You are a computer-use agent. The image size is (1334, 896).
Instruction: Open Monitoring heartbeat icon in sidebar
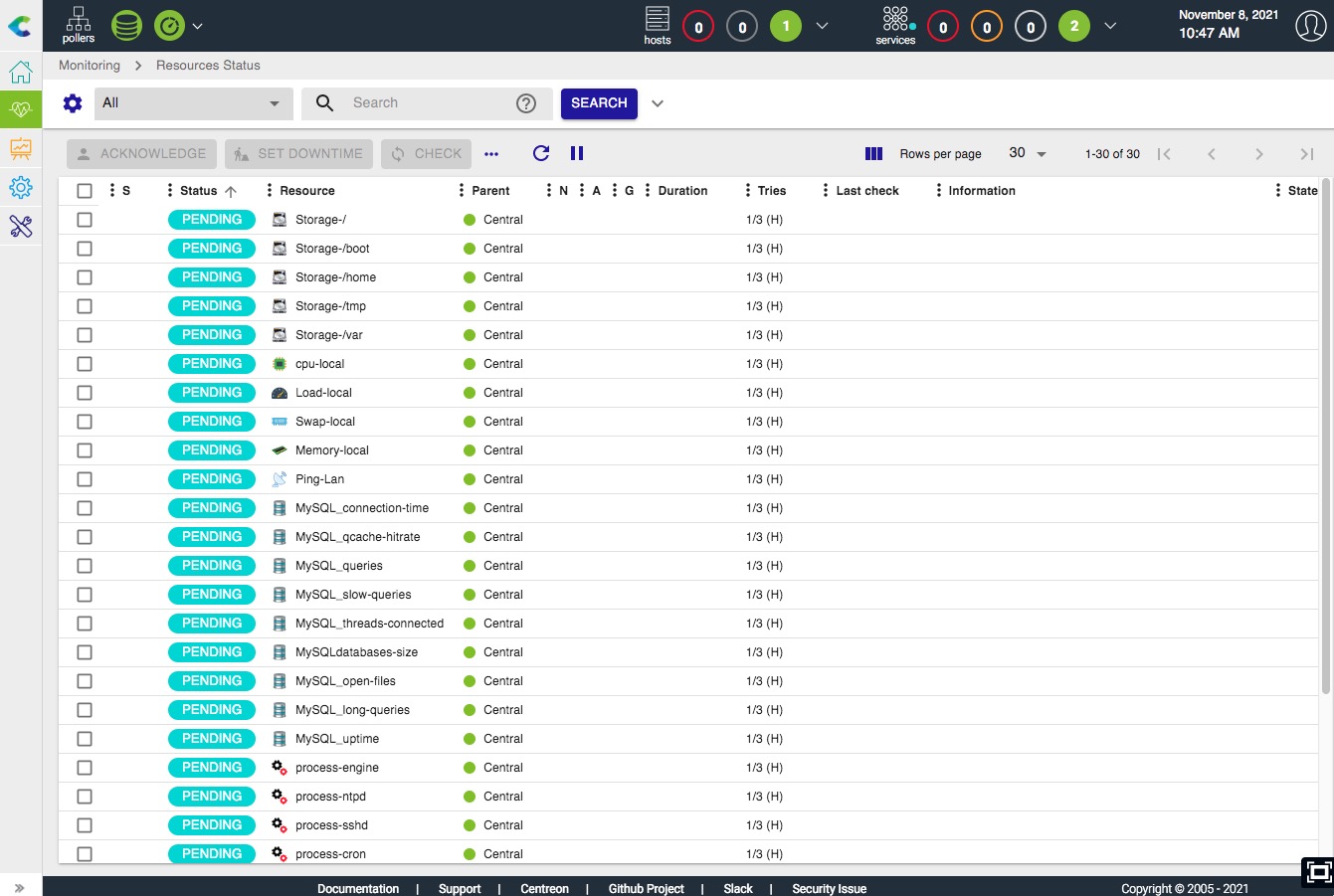pos(21,109)
